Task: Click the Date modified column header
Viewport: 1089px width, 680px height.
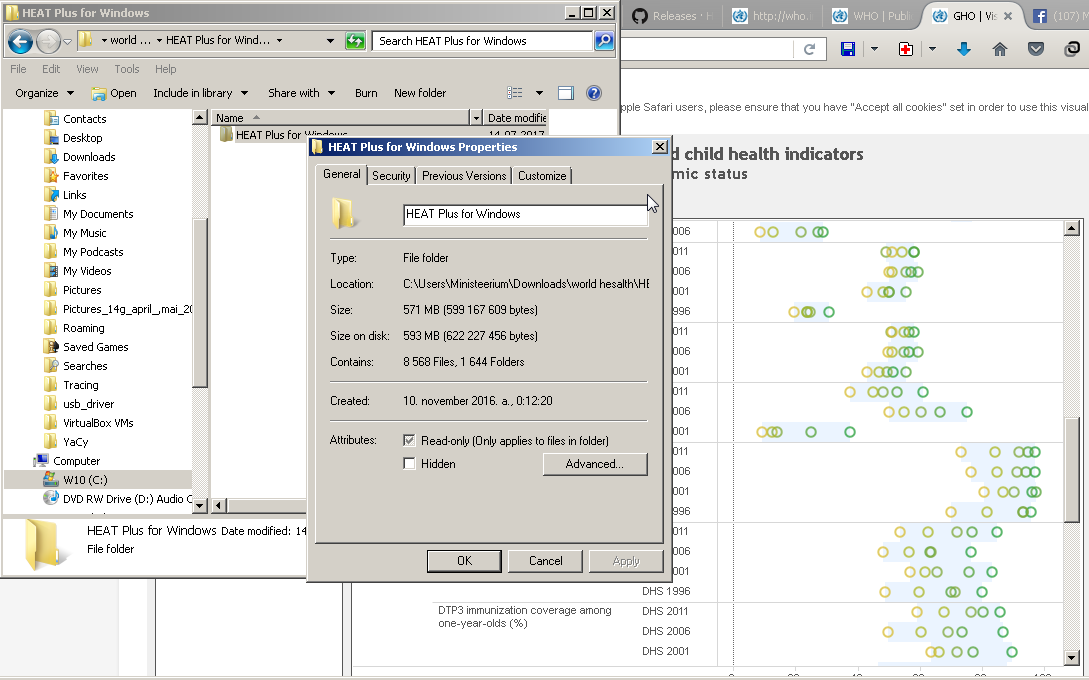Action: (x=517, y=118)
